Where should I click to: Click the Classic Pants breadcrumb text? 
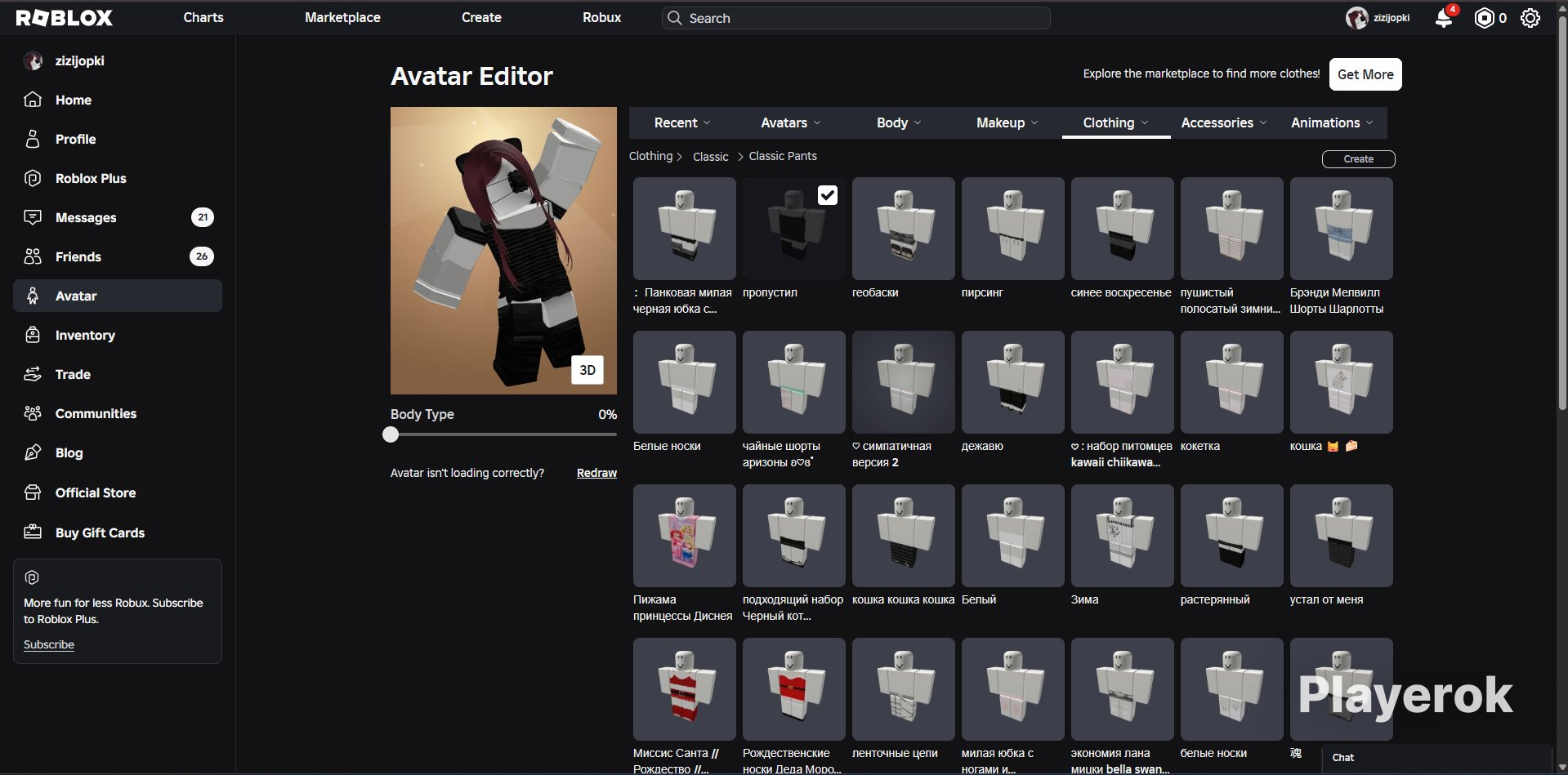(783, 156)
